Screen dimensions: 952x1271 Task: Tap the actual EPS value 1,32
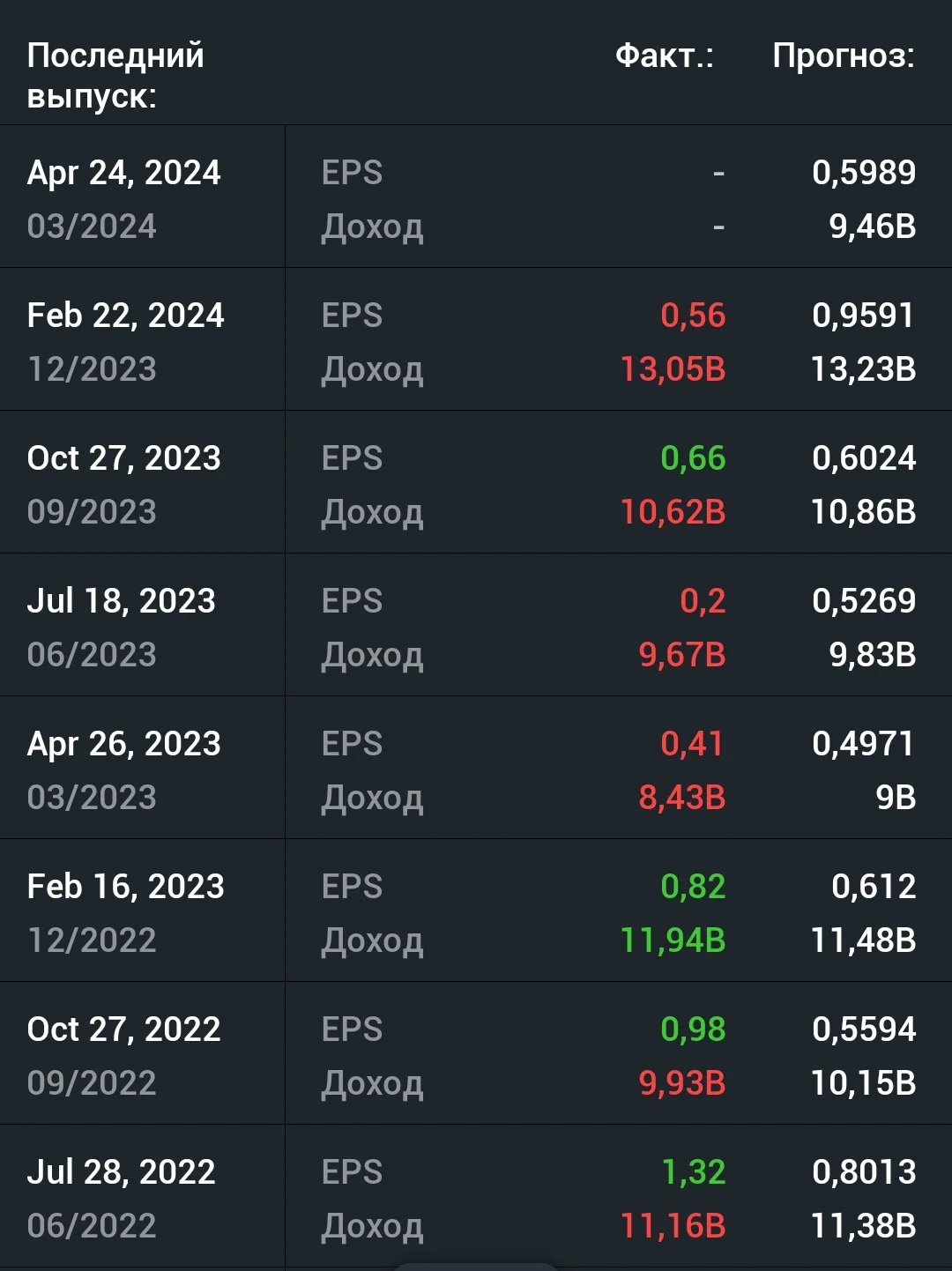tap(694, 1172)
